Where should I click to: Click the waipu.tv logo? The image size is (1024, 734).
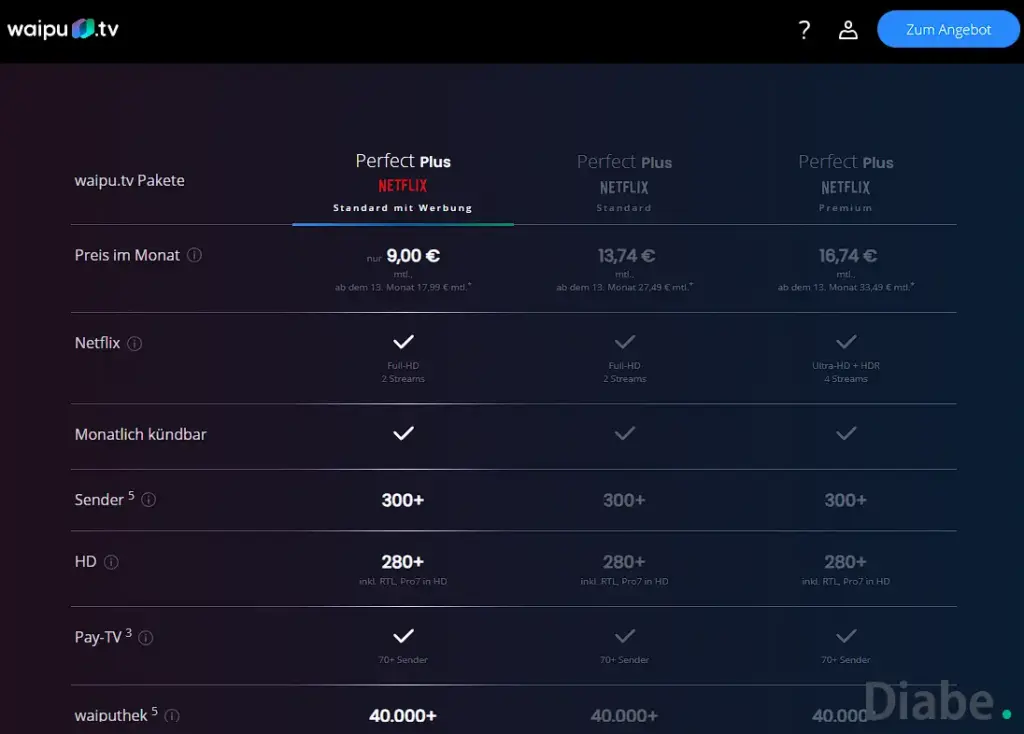click(x=62, y=29)
